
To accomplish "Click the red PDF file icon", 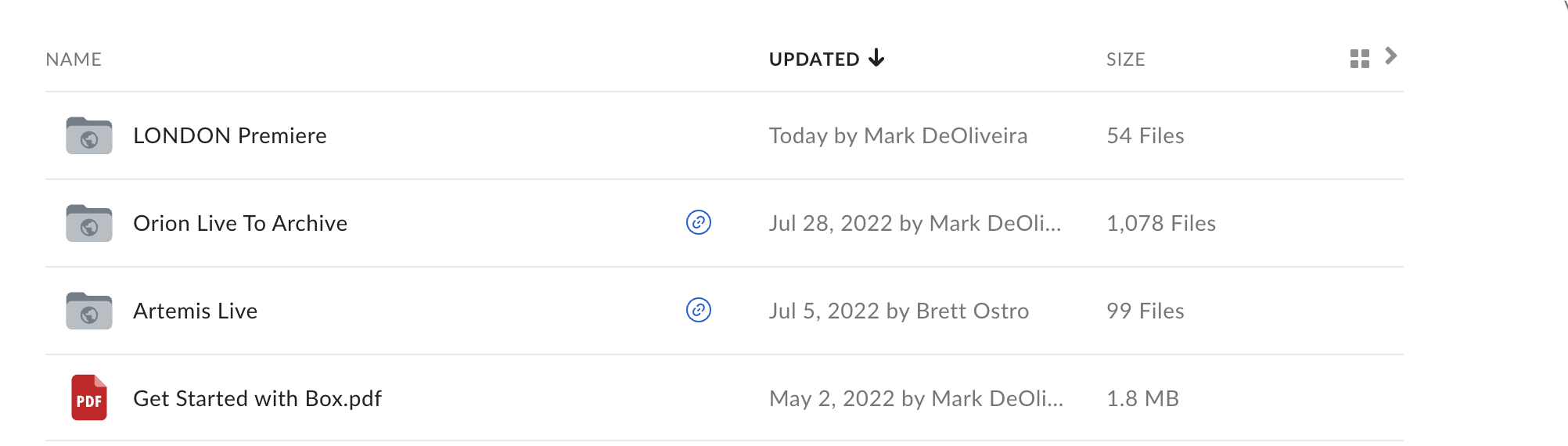I will (x=89, y=397).
